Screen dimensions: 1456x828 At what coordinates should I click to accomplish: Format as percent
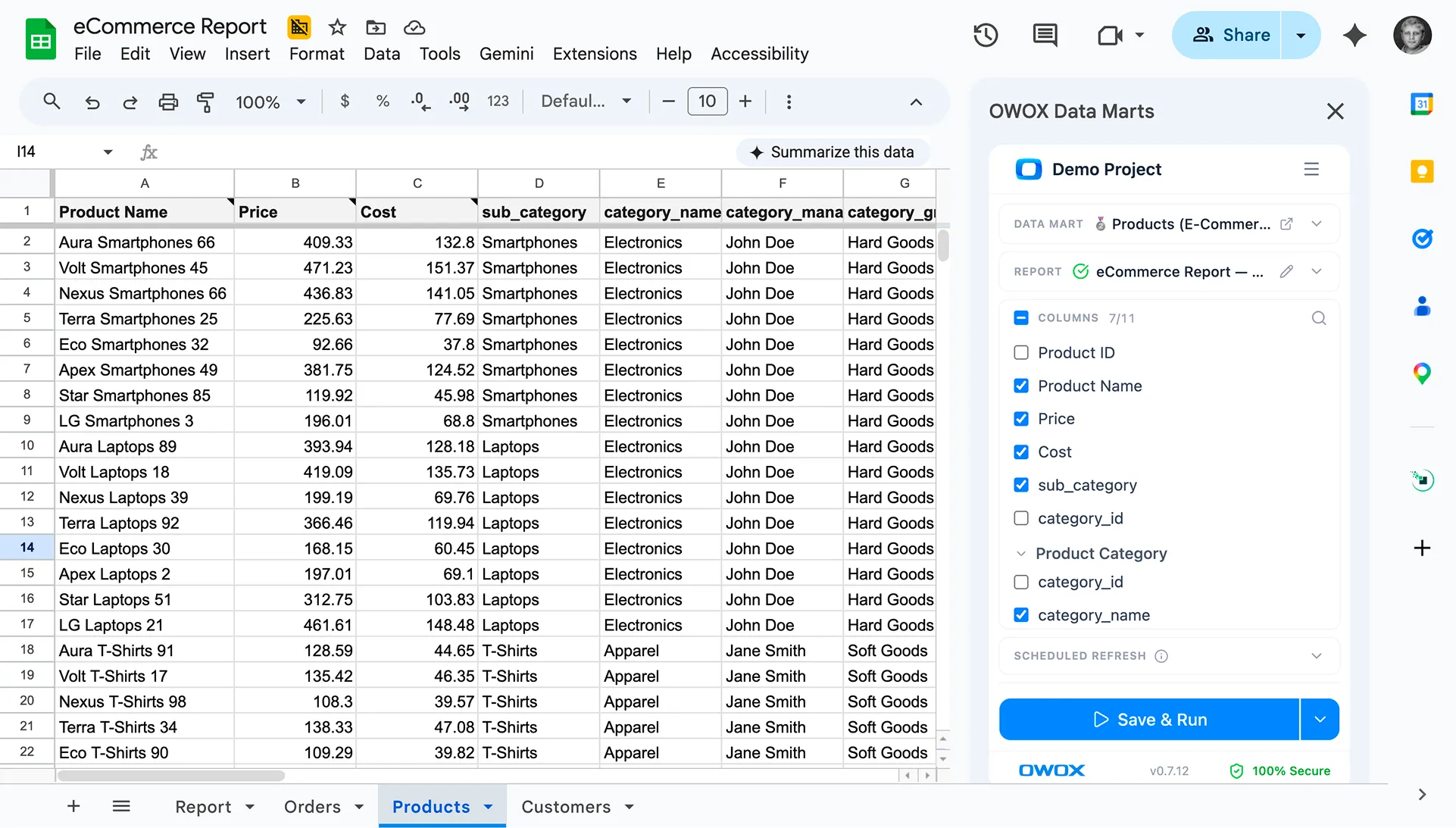click(x=383, y=102)
